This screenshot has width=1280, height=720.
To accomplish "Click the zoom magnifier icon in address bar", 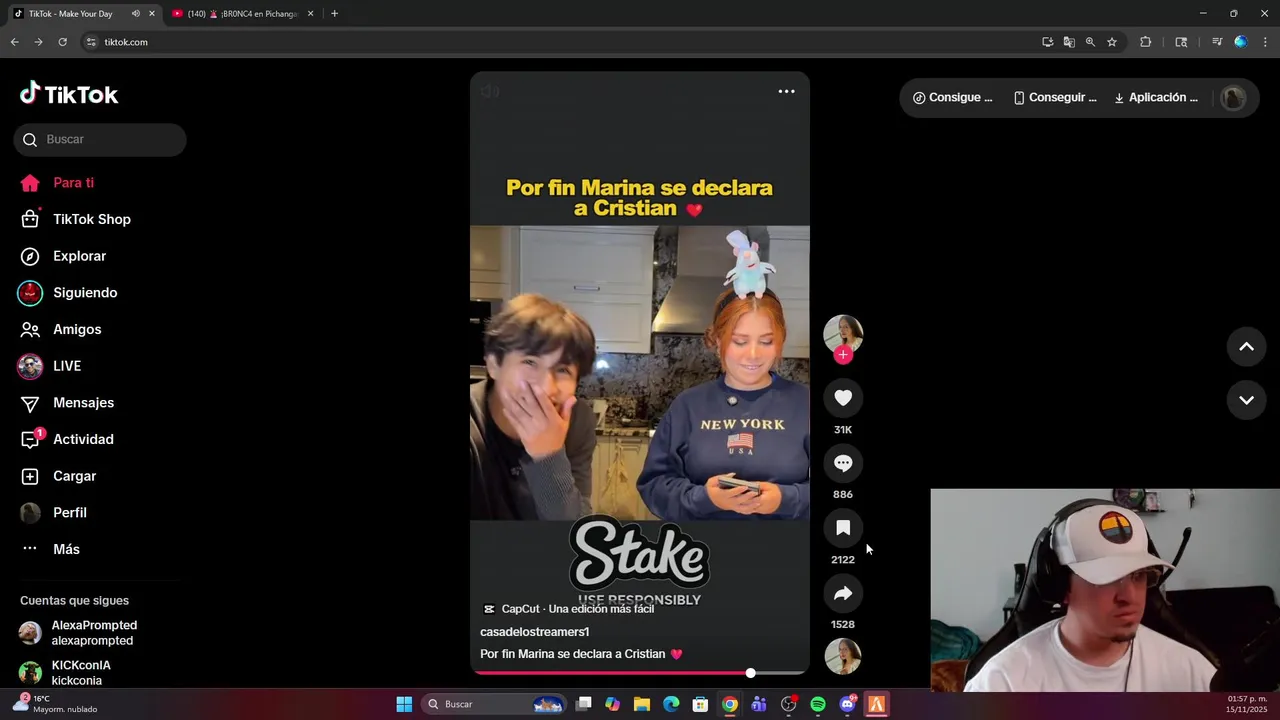I will click(1090, 42).
